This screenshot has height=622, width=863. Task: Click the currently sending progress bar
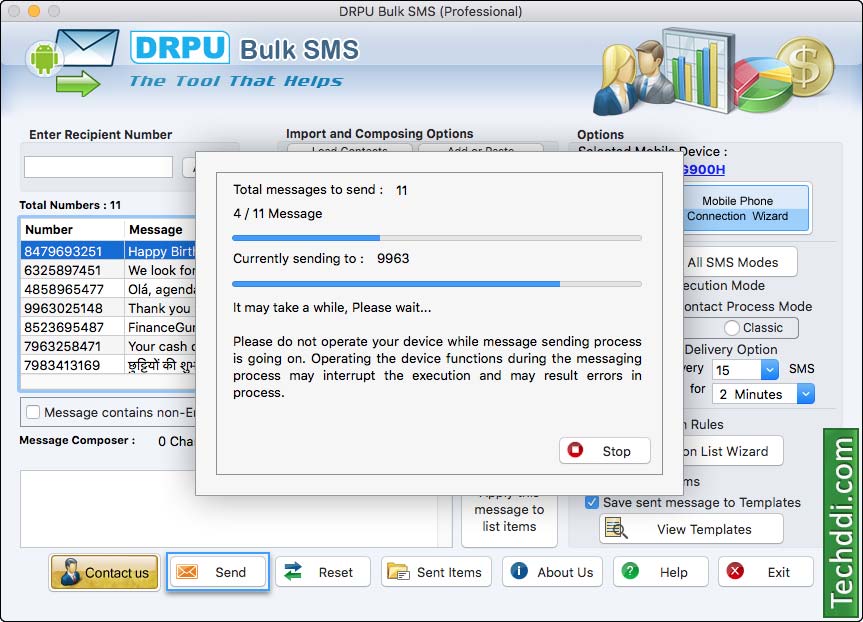pyautogui.click(x=437, y=284)
